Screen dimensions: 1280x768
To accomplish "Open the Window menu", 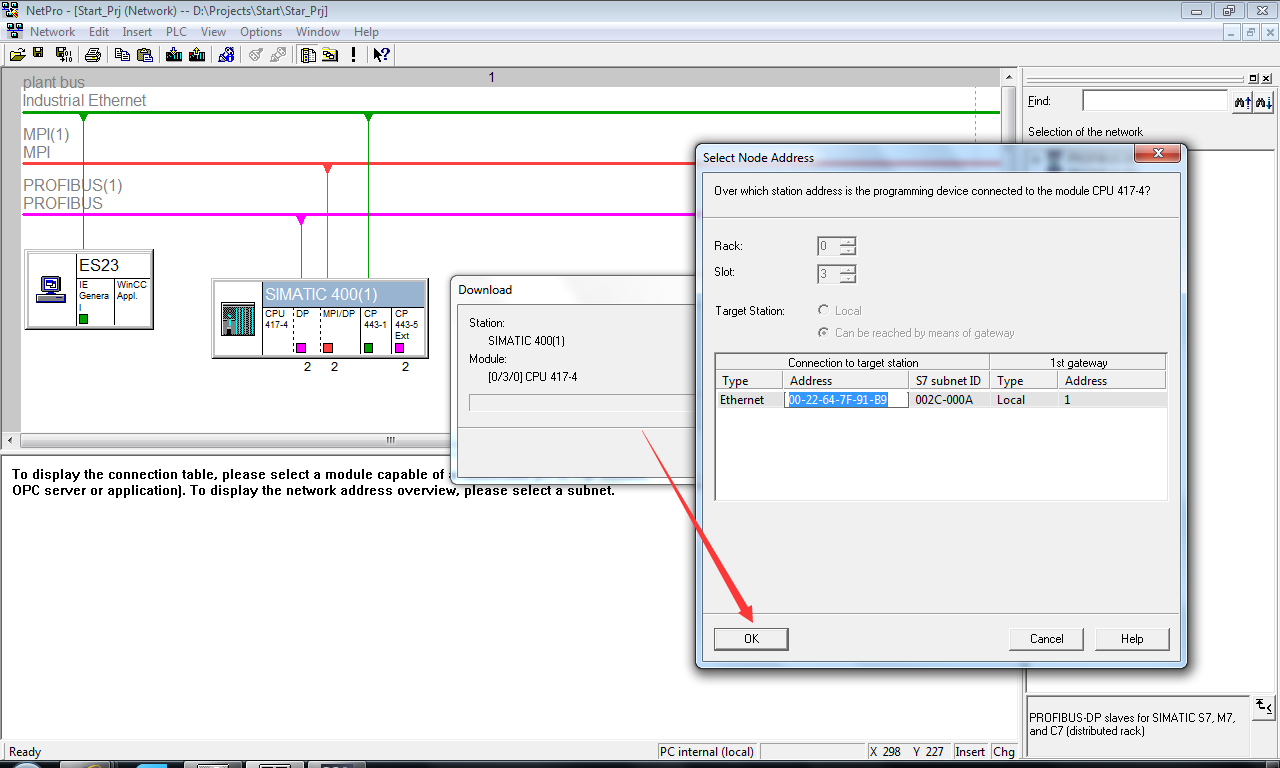I will coord(318,32).
